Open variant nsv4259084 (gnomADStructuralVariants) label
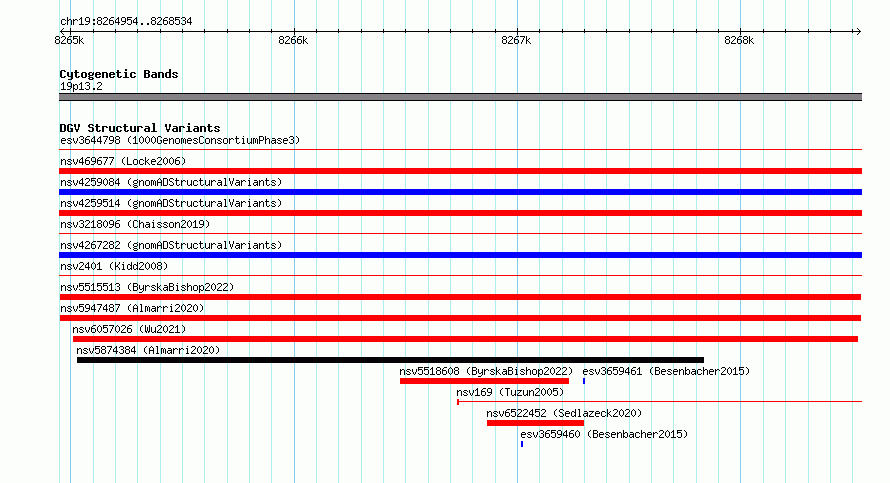Screen dimensions: 890x483 click(171, 182)
